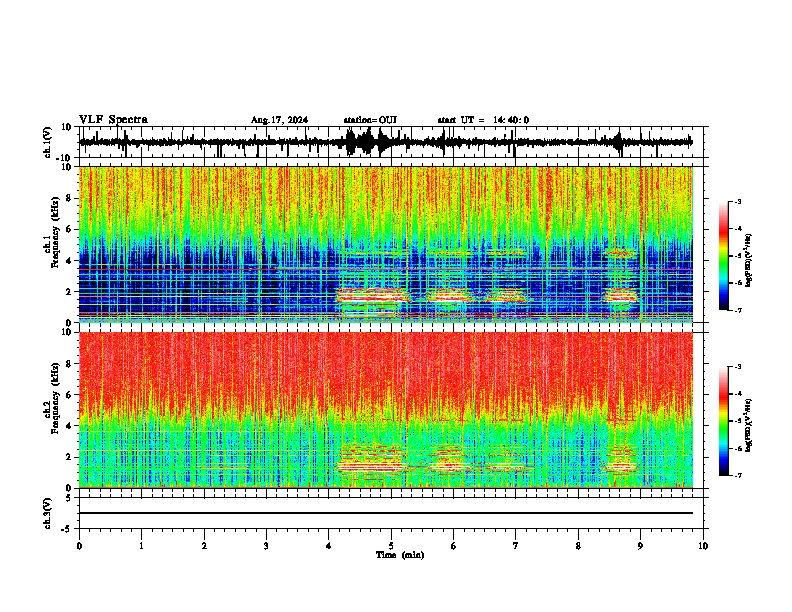Click the flat ch.3 voltage trace line
Viewport: 792px width, 612px height.
coord(386,513)
